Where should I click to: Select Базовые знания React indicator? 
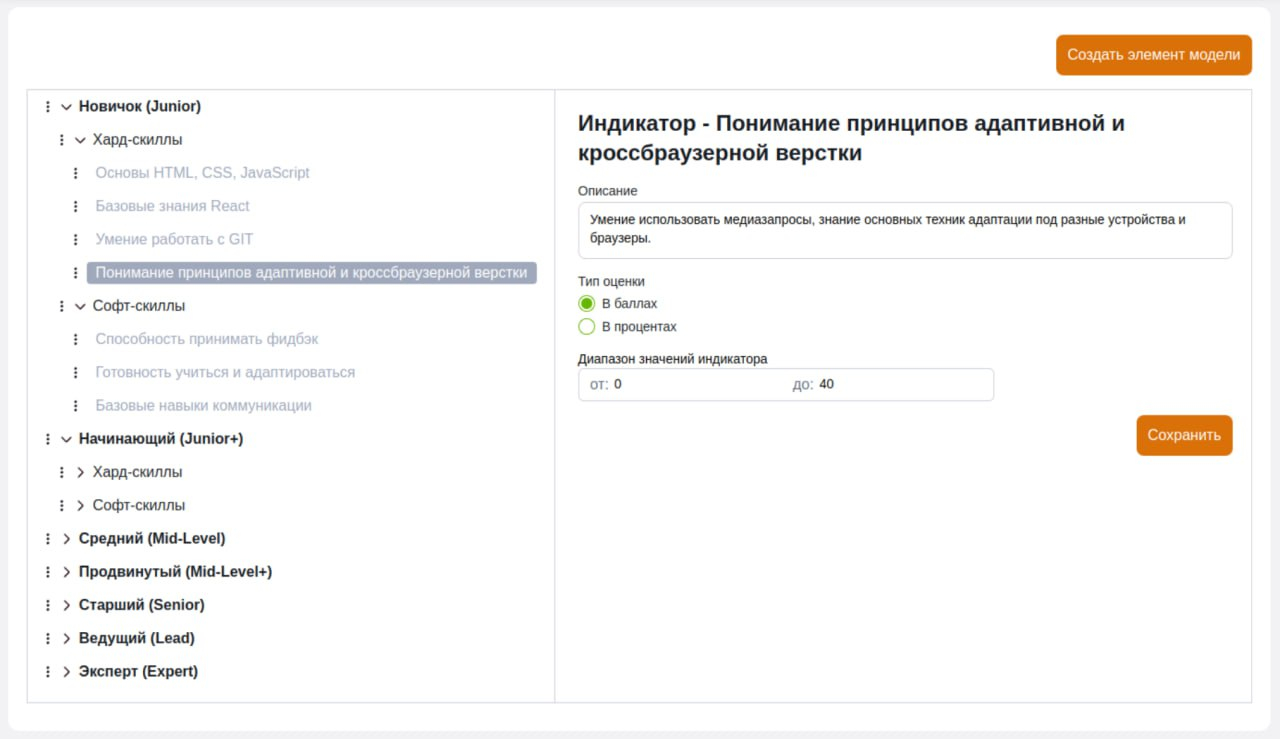172,206
